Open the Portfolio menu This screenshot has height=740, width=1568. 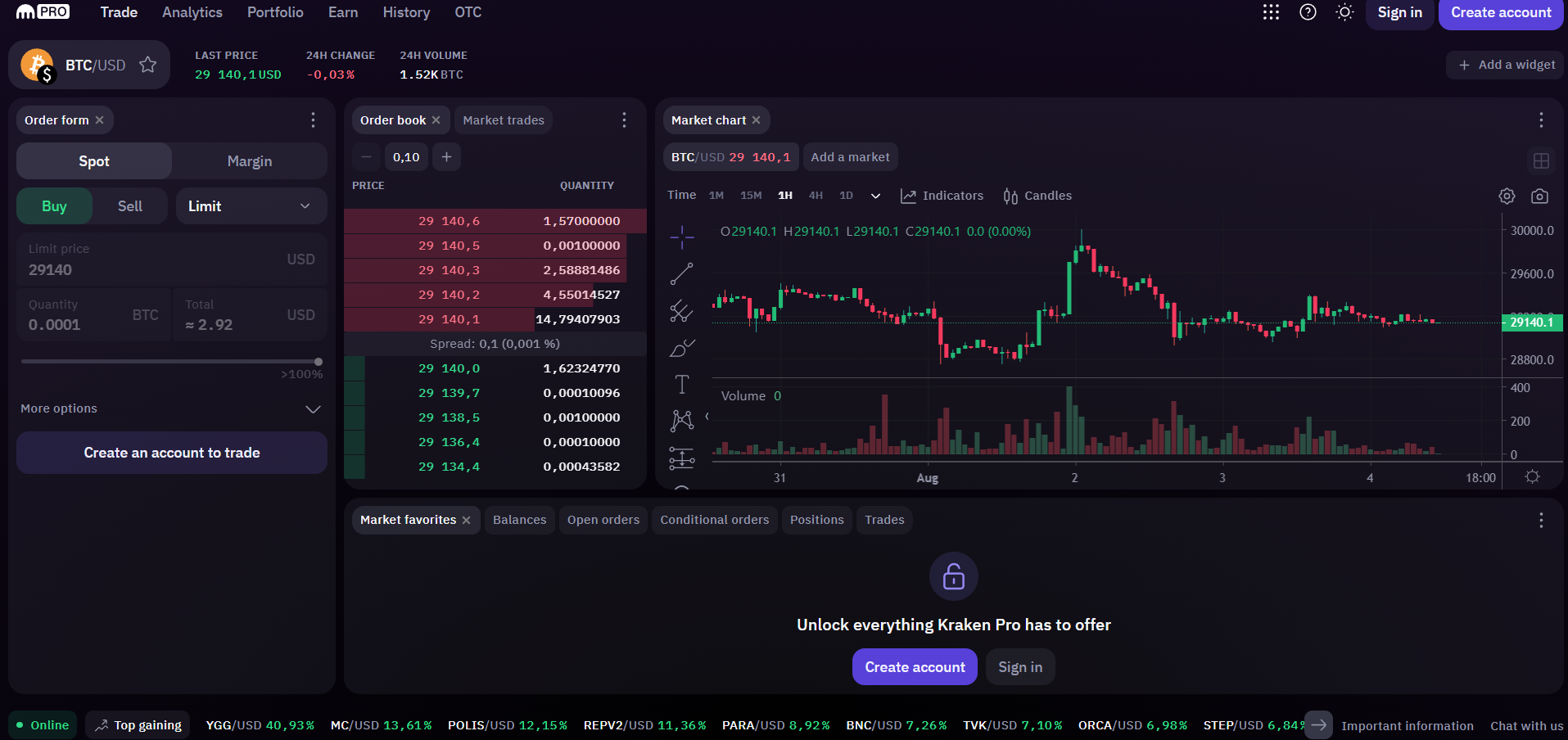[x=275, y=12]
